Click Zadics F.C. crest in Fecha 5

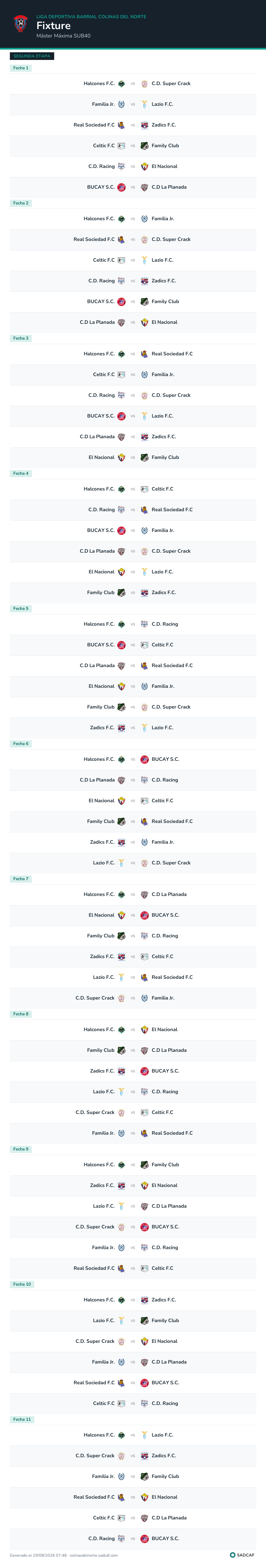(121, 727)
